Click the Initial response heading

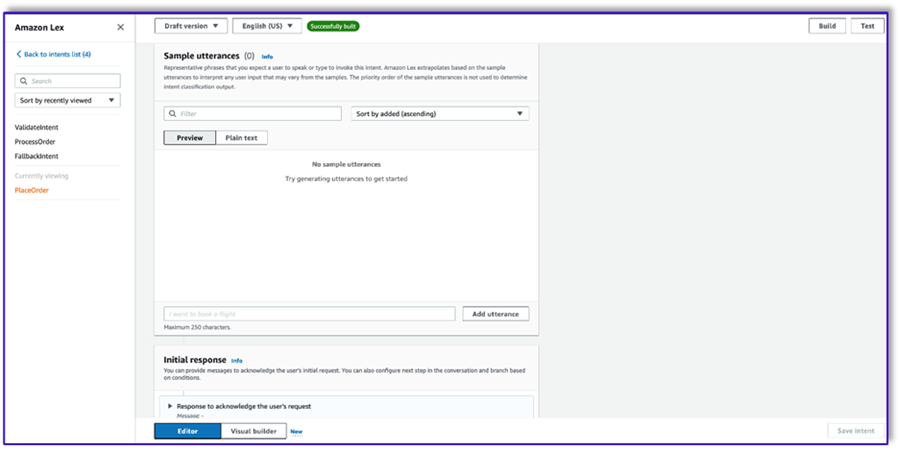coord(195,360)
